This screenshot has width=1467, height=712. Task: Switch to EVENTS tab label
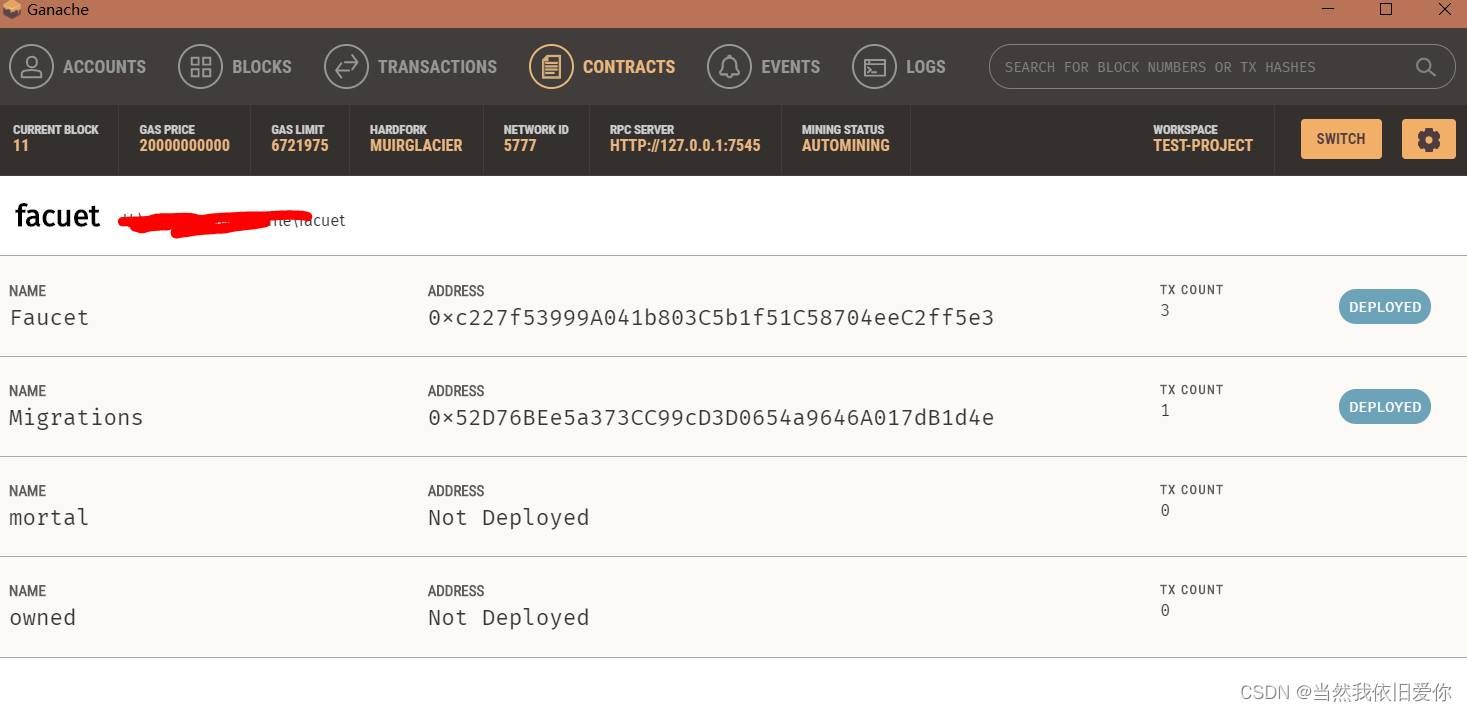tap(790, 67)
